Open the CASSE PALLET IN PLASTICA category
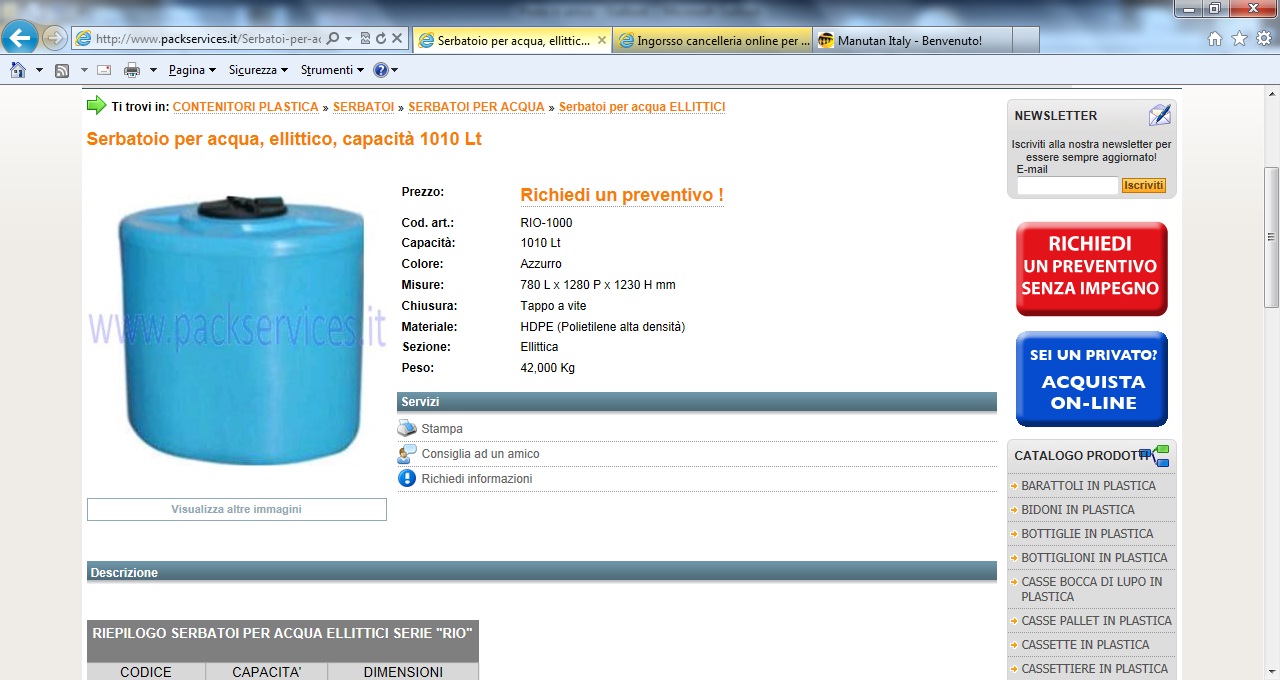The width and height of the screenshot is (1280, 680). point(1096,621)
